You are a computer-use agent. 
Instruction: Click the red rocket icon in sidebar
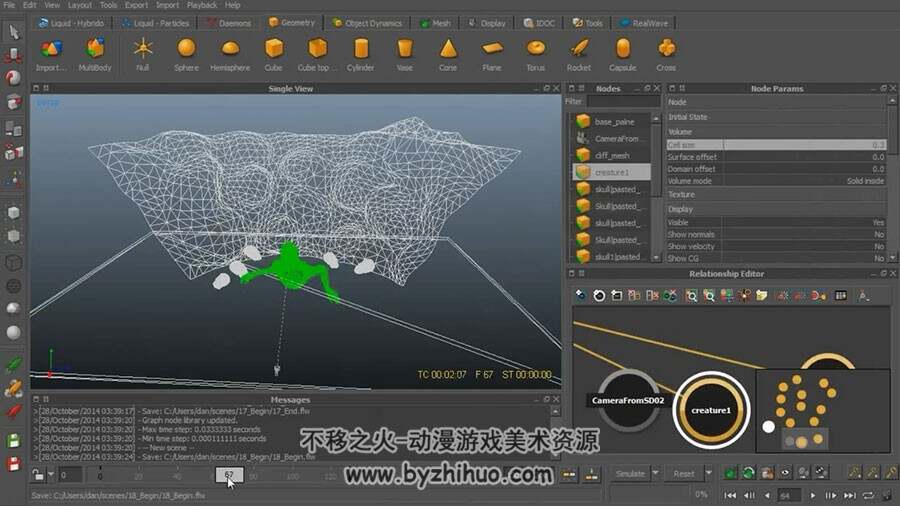click(x=14, y=411)
